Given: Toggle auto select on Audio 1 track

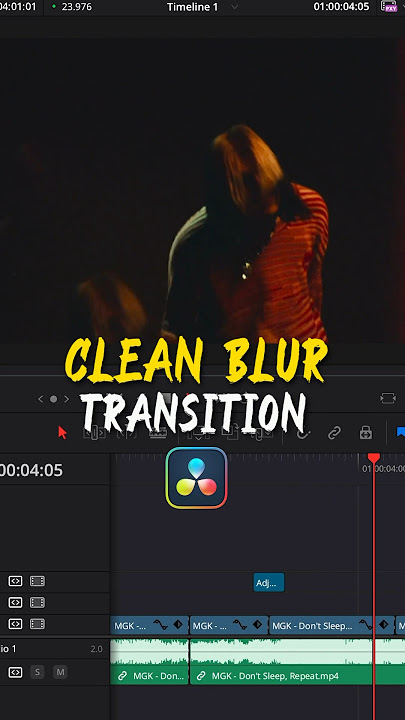Looking at the screenshot, I should click(15, 672).
